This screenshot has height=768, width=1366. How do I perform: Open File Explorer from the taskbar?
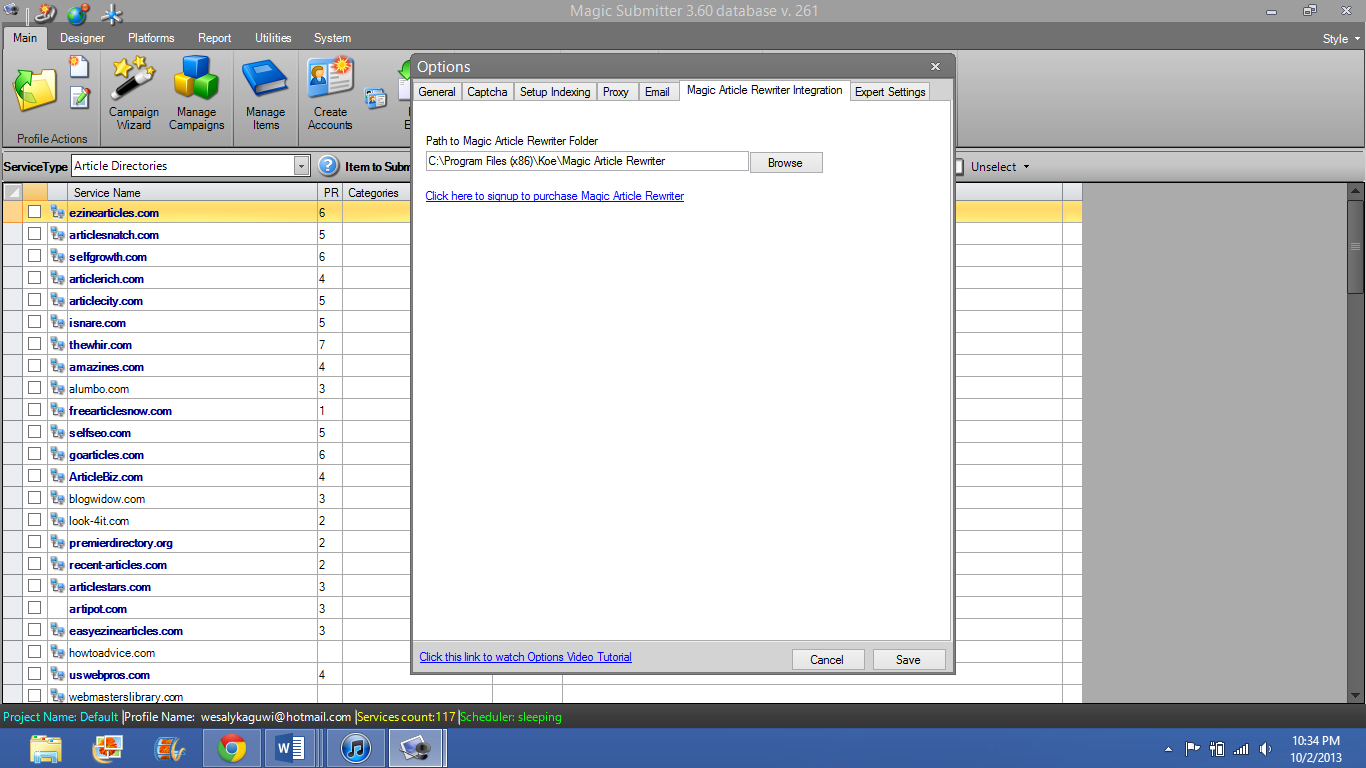coord(46,748)
